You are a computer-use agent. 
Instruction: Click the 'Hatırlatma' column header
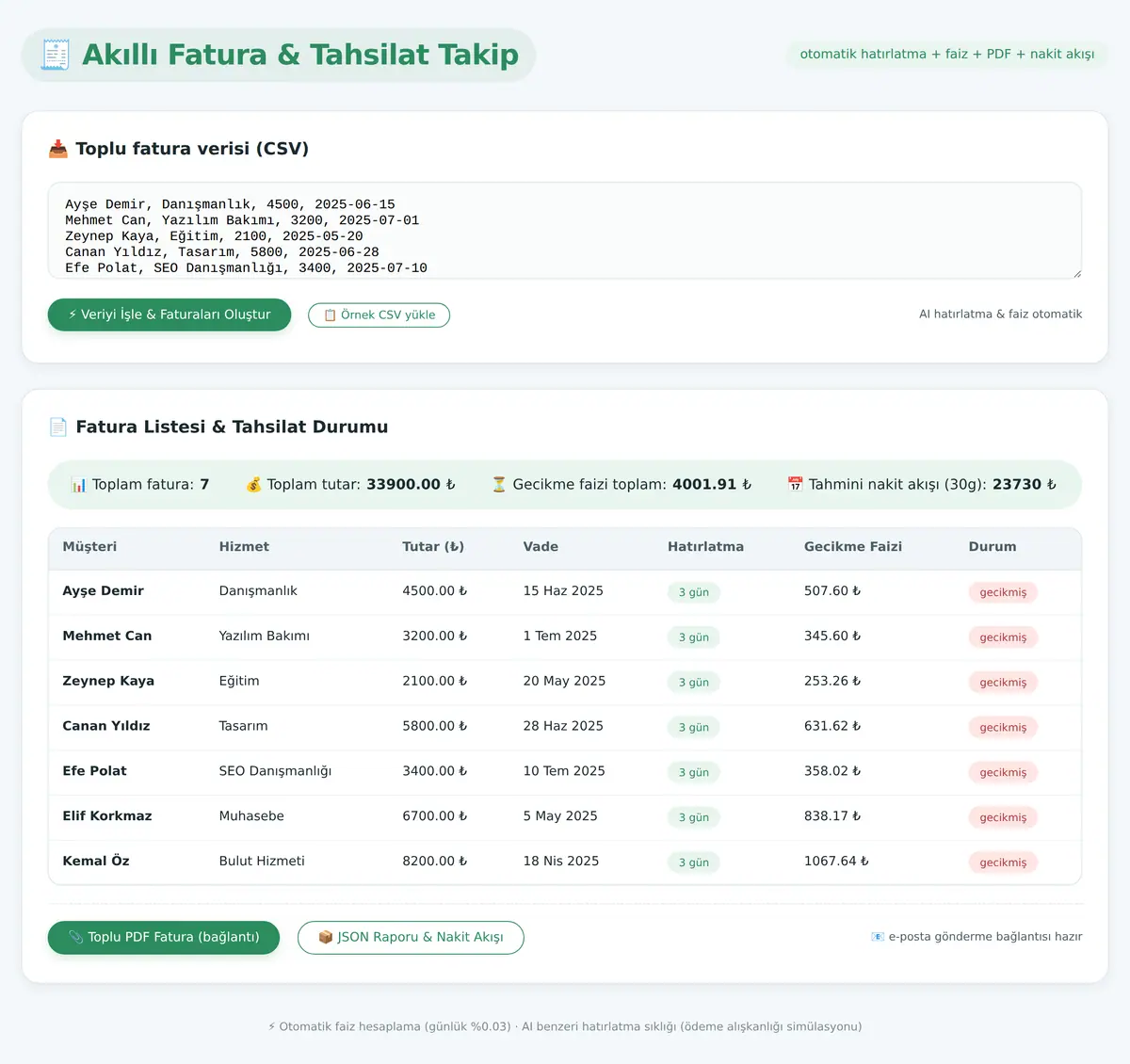pos(705,547)
